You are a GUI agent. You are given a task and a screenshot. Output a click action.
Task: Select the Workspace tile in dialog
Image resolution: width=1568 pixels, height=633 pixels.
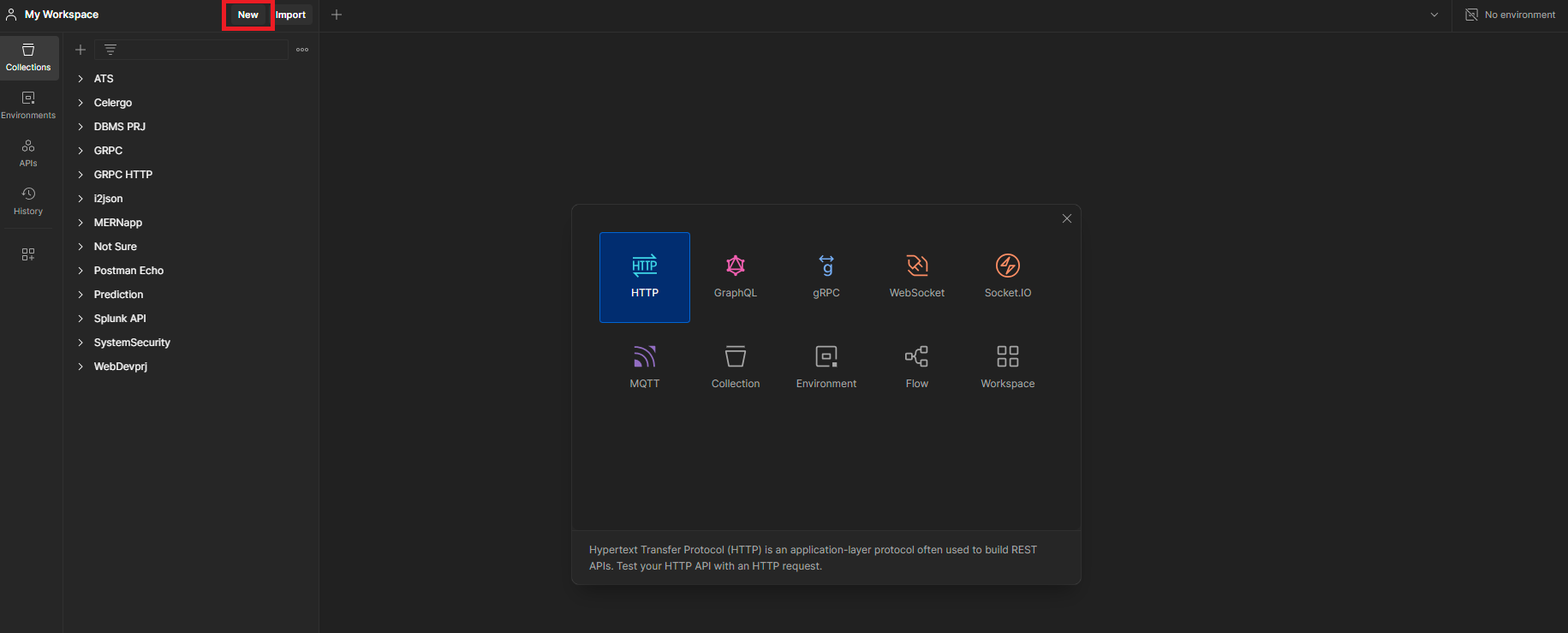pos(1007,367)
